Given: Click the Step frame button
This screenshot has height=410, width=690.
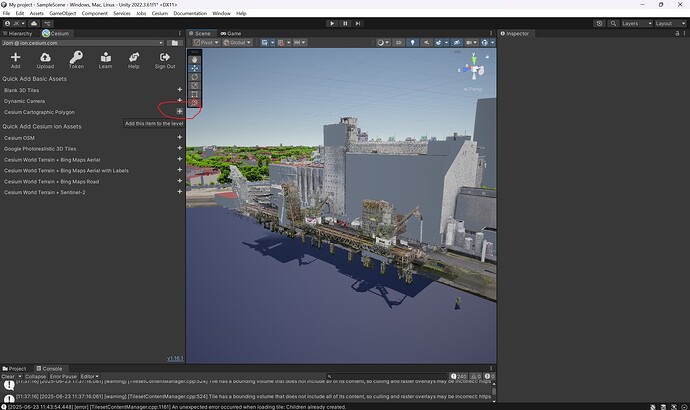Looking at the screenshot, I should coord(358,23).
